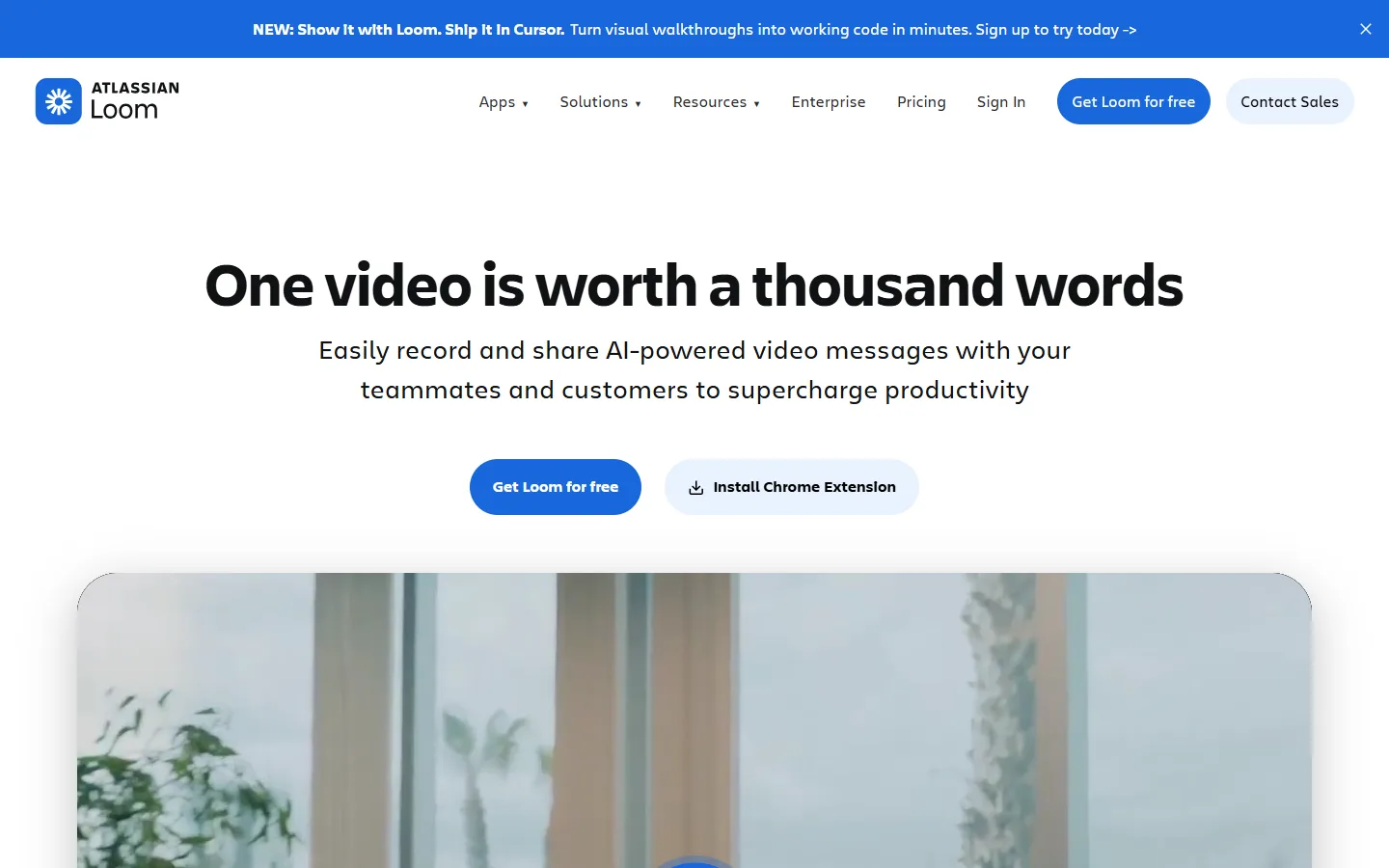Click the Loom pinwheel logo icon
This screenshot has height=868, width=1389.
pyautogui.click(x=59, y=101)
